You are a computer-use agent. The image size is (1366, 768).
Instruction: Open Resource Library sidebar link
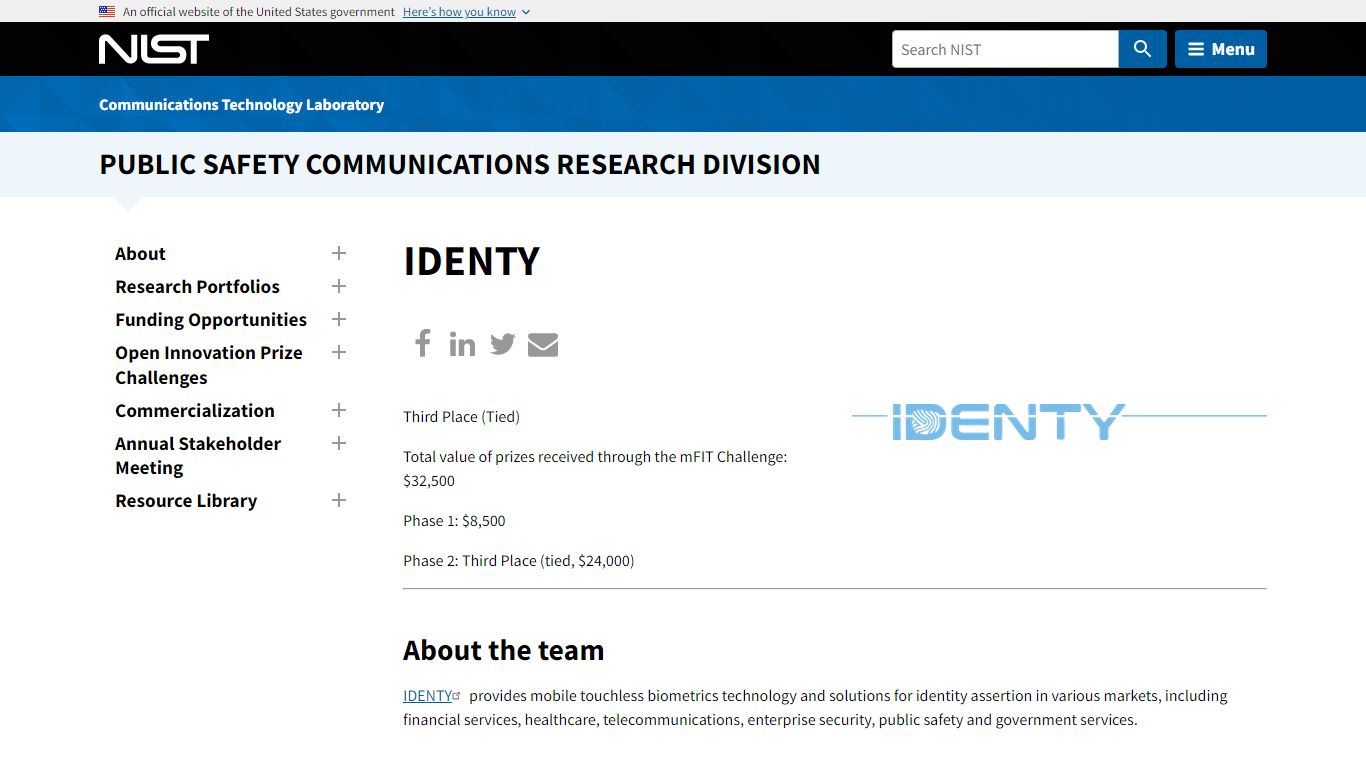point(186,501)
